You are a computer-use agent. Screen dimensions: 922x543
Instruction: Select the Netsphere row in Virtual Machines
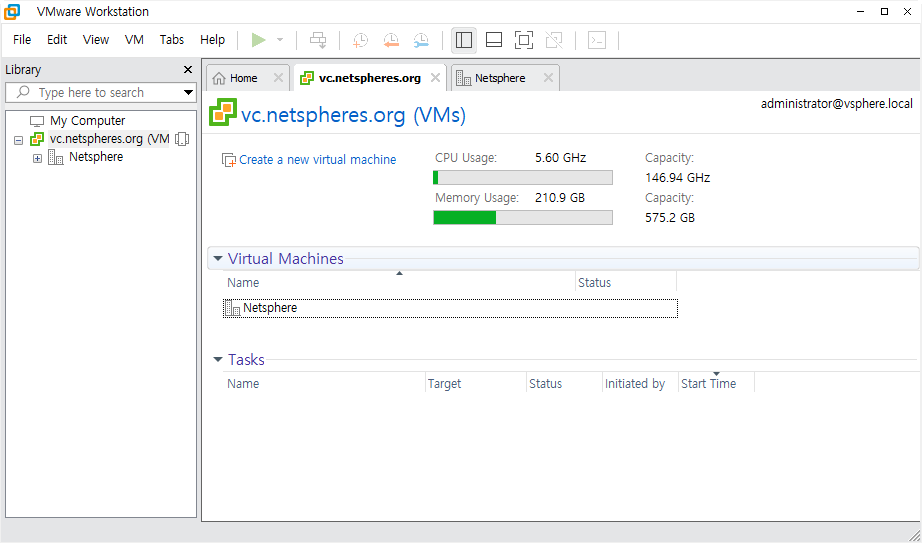[x=450, y=308]
